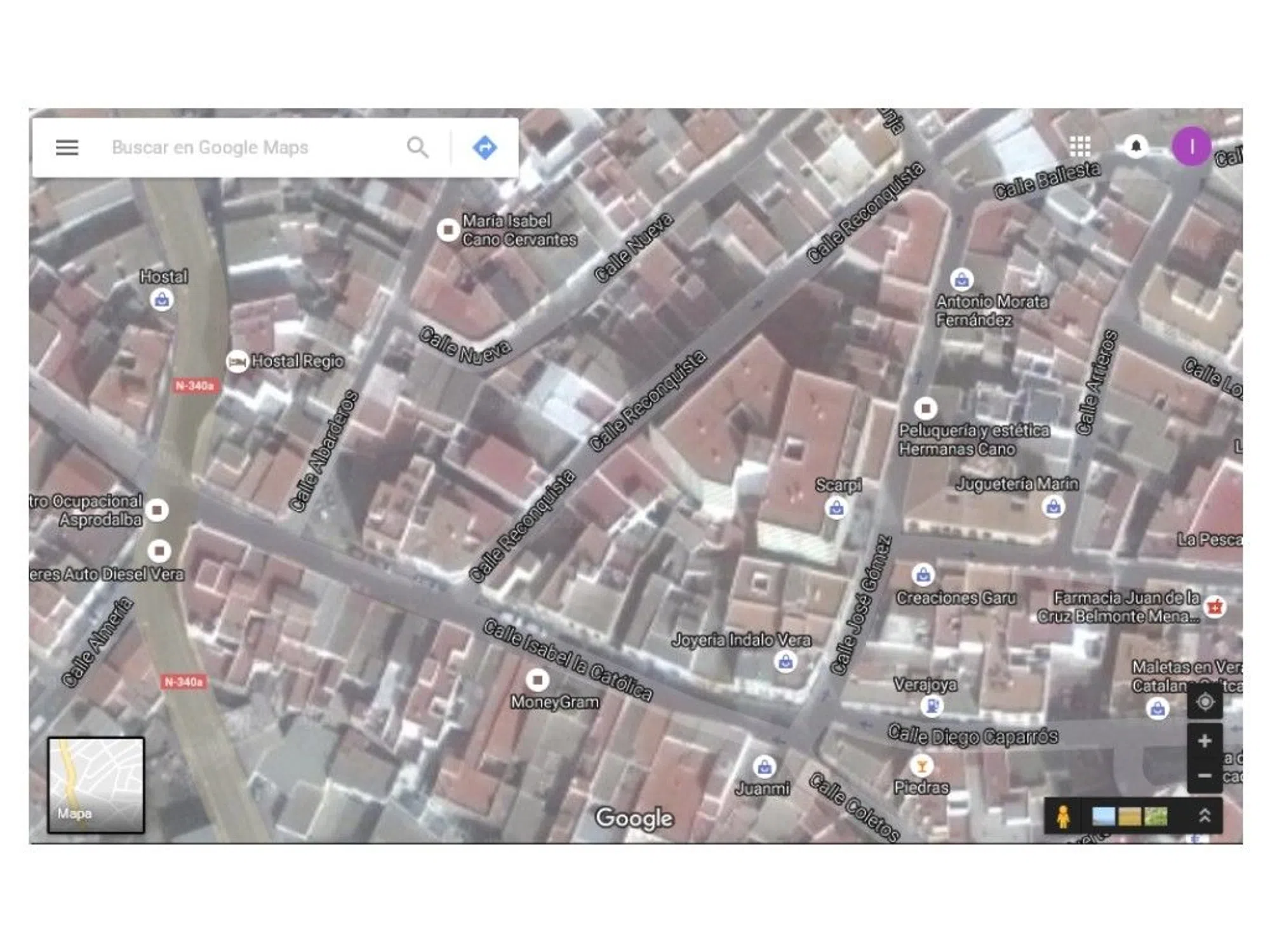Open the purple account avatar
Image resolution: width=1270 pixels, height=952 pixels.
[1191, 147]
